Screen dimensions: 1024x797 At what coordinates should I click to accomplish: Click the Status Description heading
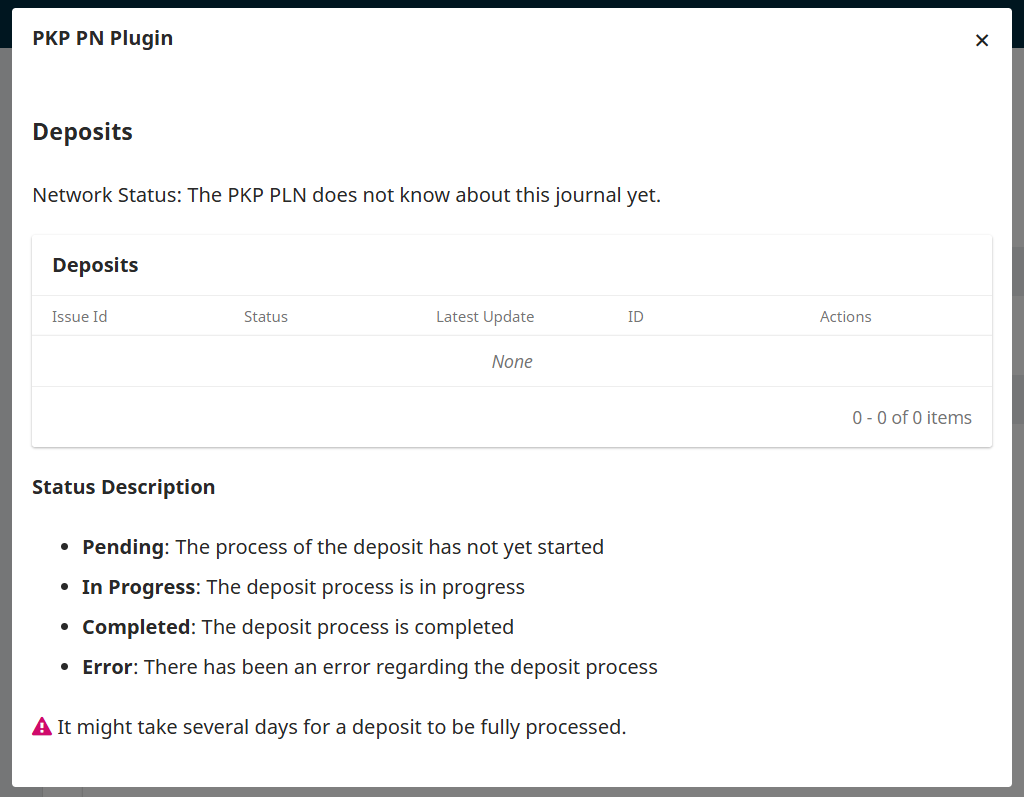[124, 487]
